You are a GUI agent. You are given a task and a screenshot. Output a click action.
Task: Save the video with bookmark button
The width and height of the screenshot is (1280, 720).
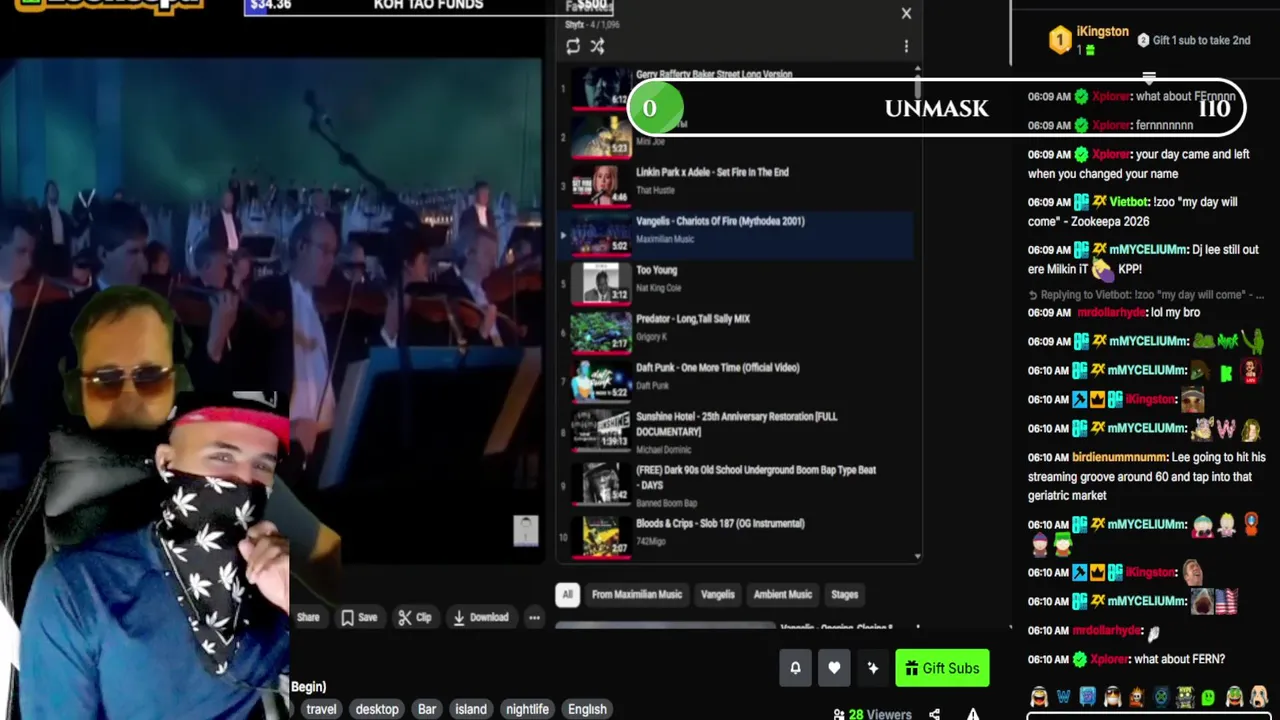point(359,617)
